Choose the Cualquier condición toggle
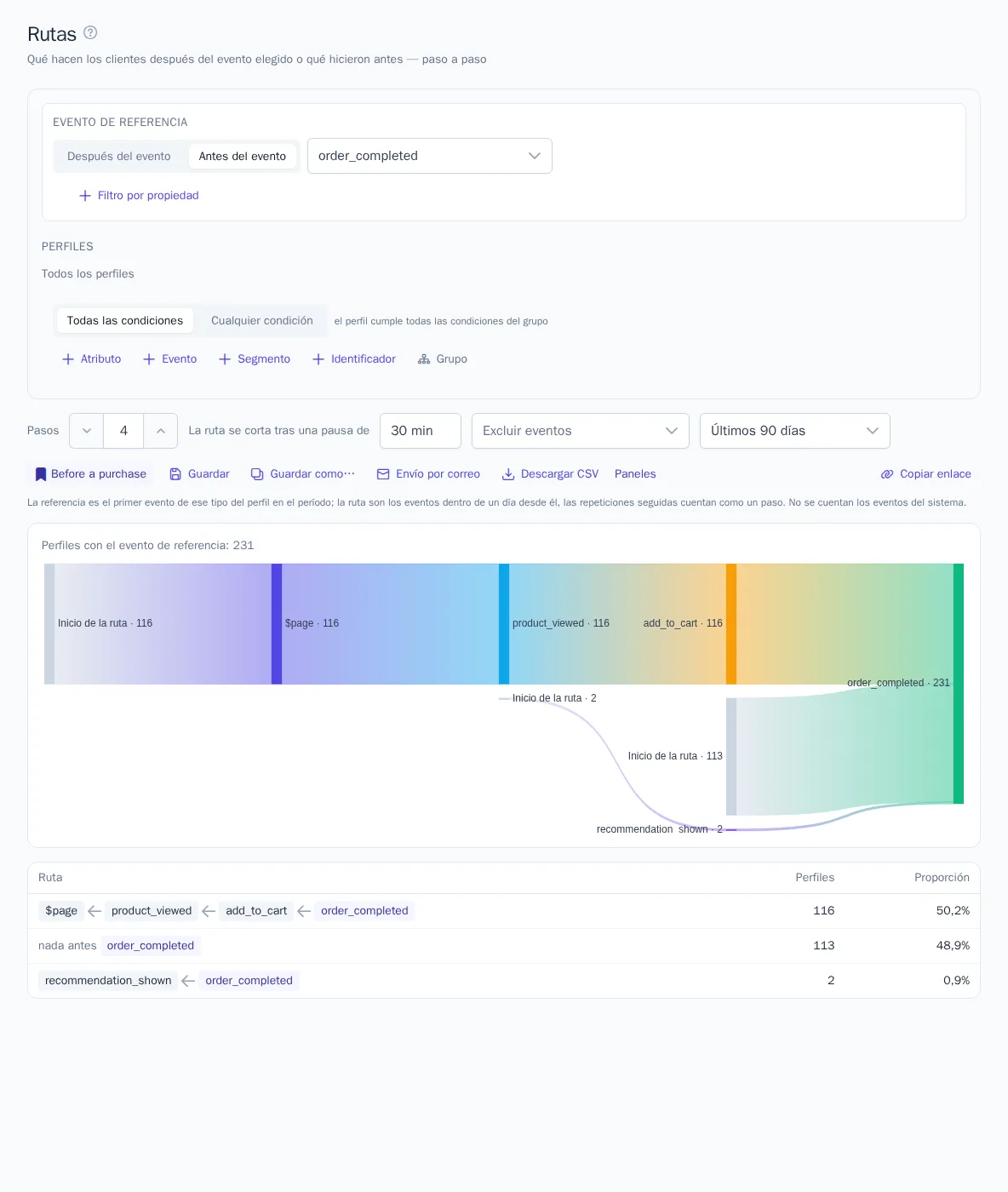This screenshot has width=1008, height=1192. tap(262, 321)
